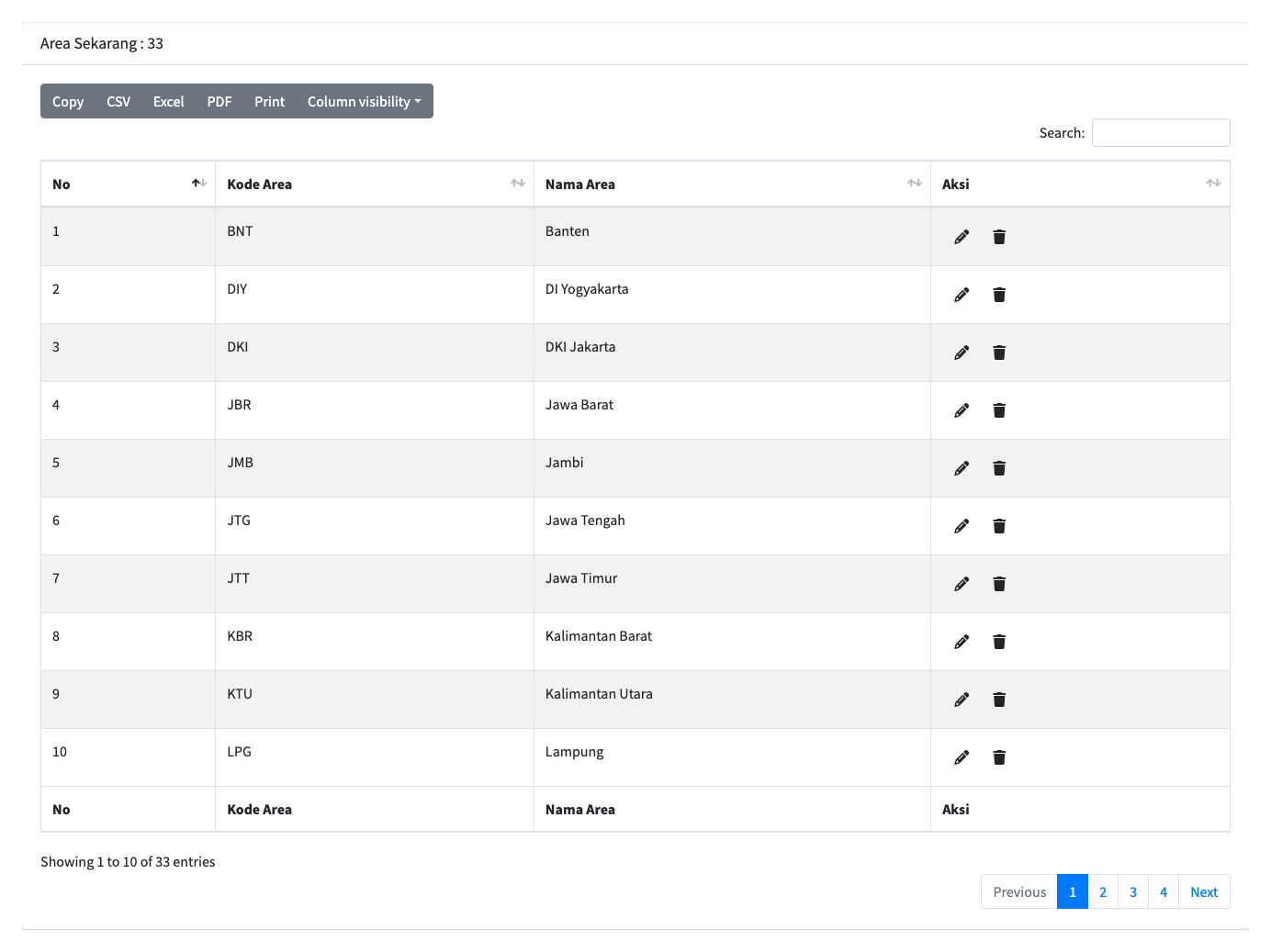Delete the Lampung row

click(x=999, y=757)
